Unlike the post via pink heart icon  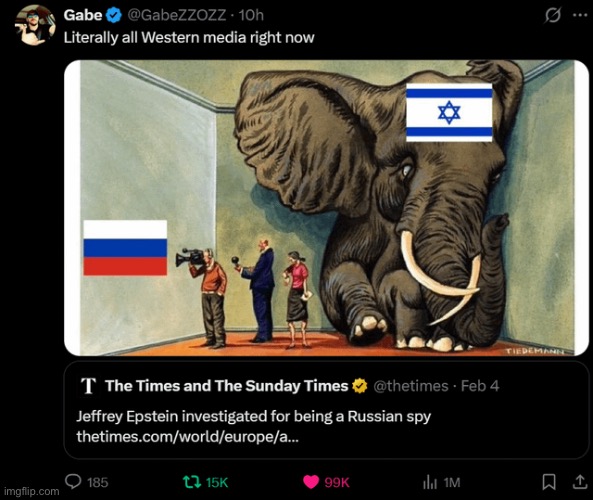pos(311,482)
